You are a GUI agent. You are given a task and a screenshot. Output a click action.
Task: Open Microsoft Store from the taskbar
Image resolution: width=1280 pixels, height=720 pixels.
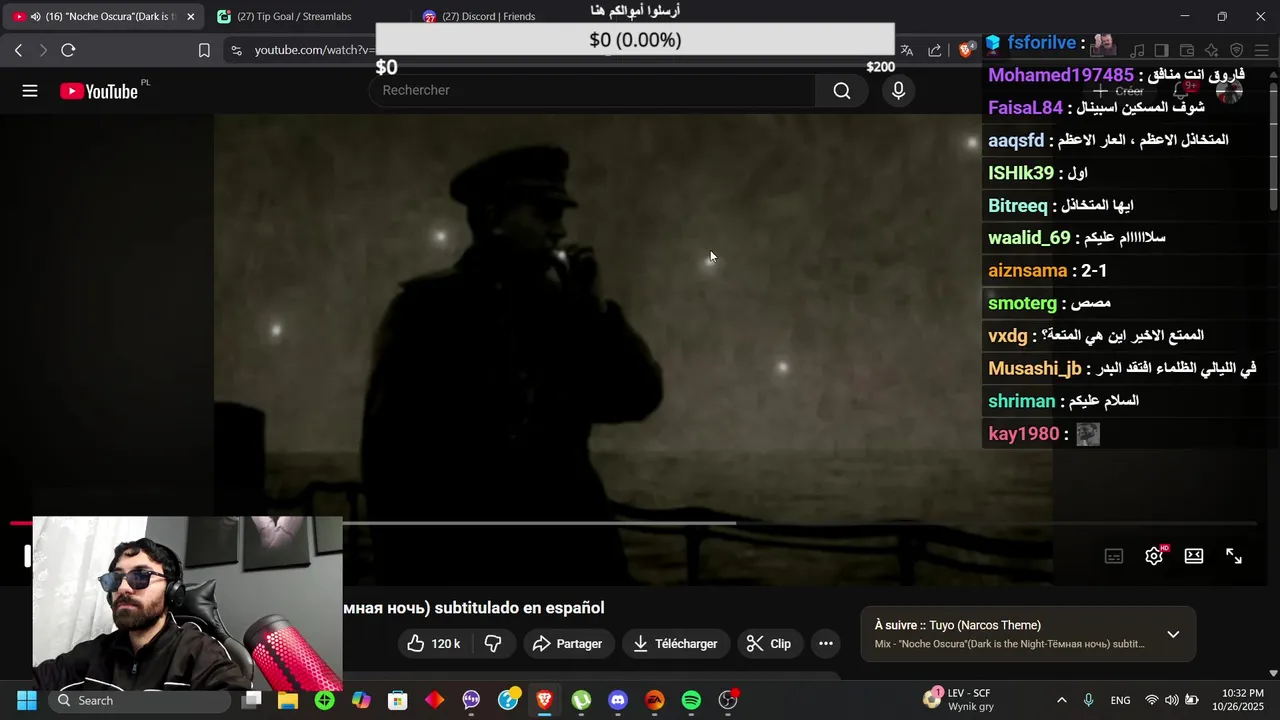point(398,700)
